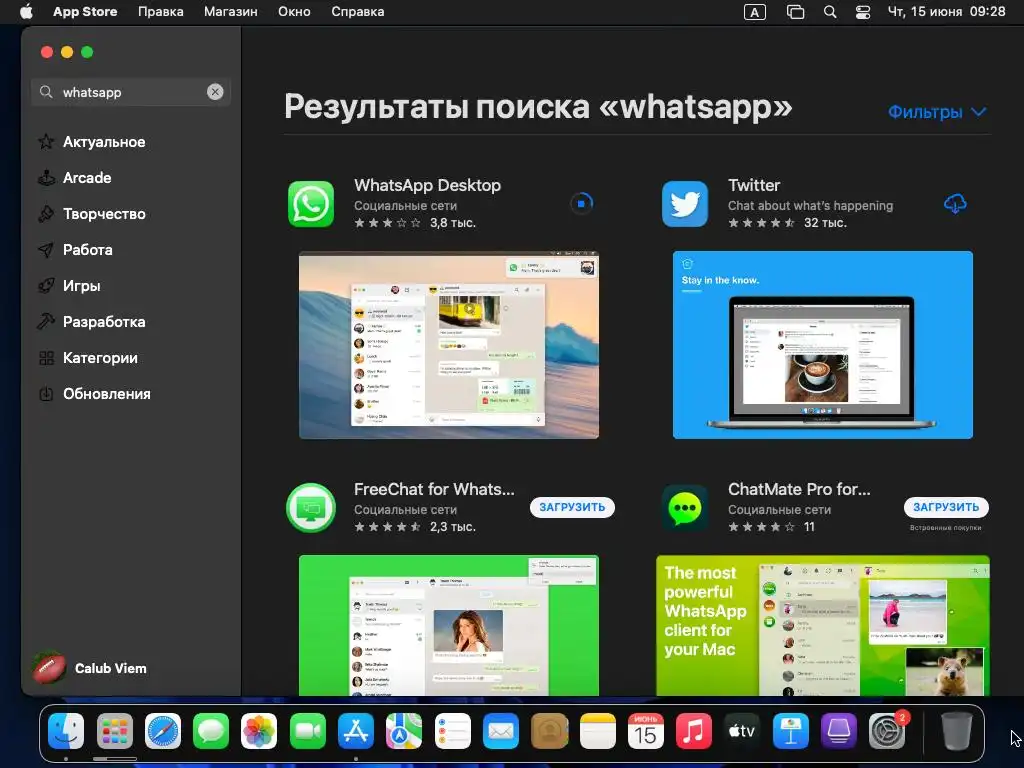Open Launchpad from the Dock
Image resolution: width=1024 pixels, height=768 pixels.
(x=114, y=731)
